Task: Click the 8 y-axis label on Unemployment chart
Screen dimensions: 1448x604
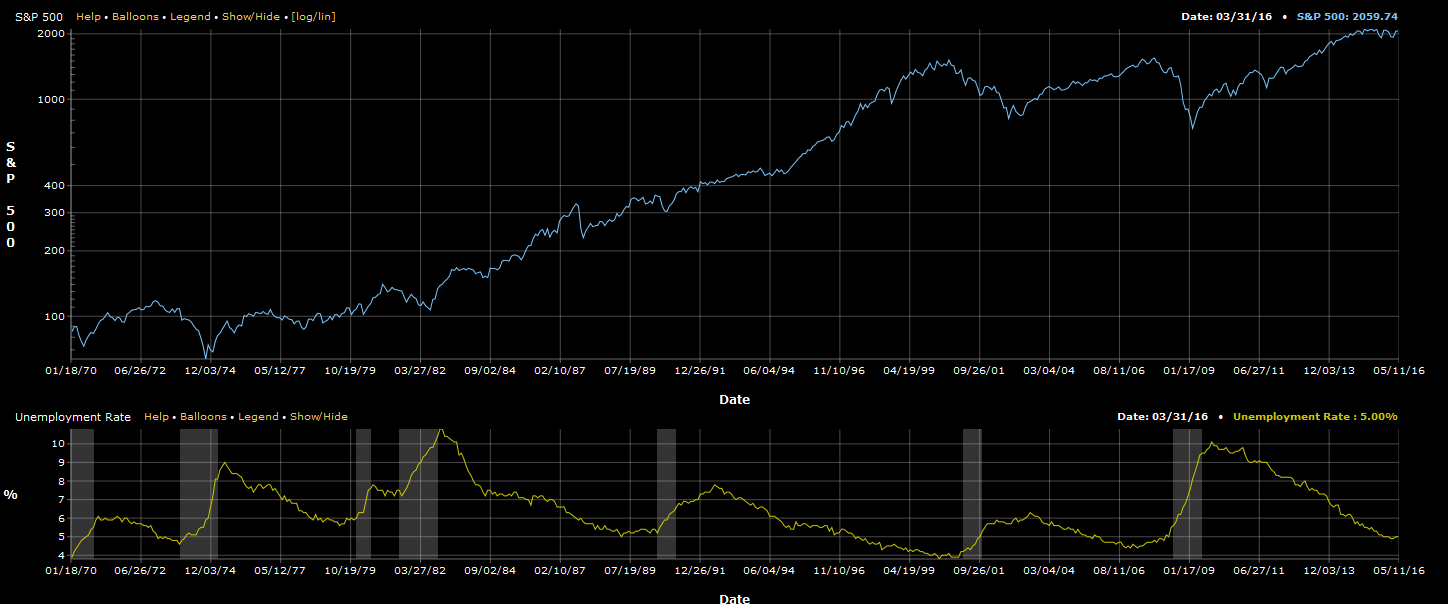Action: click(62, 481)
